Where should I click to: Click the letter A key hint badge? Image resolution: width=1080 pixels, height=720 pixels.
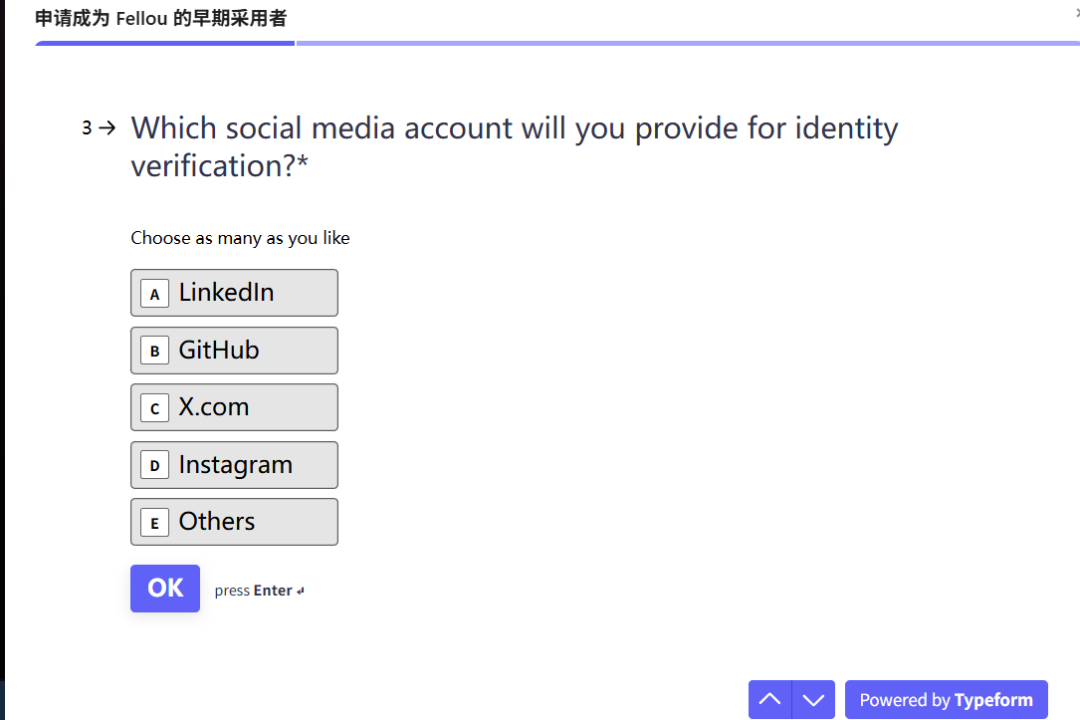click(154, 294)
